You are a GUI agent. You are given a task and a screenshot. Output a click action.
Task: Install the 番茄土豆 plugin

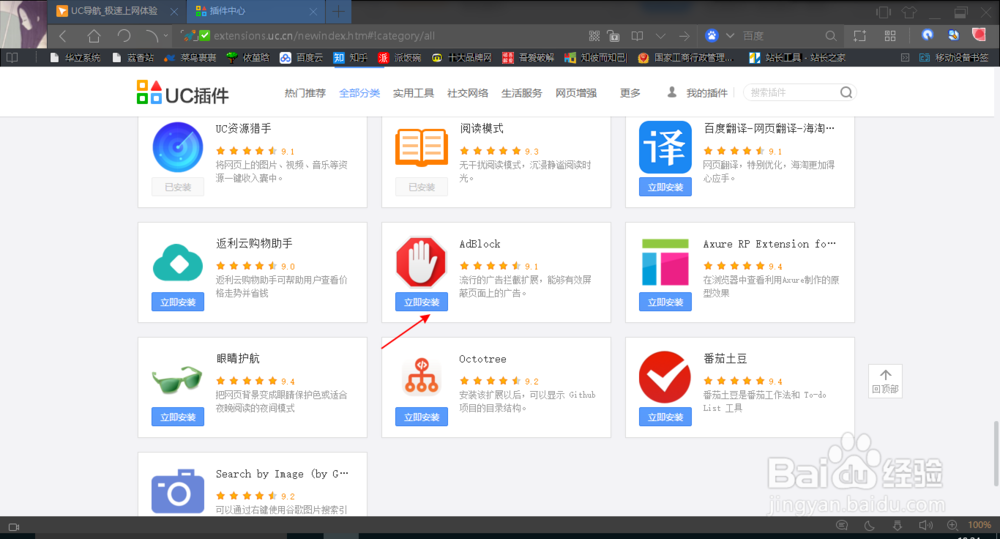click(665, 417)
